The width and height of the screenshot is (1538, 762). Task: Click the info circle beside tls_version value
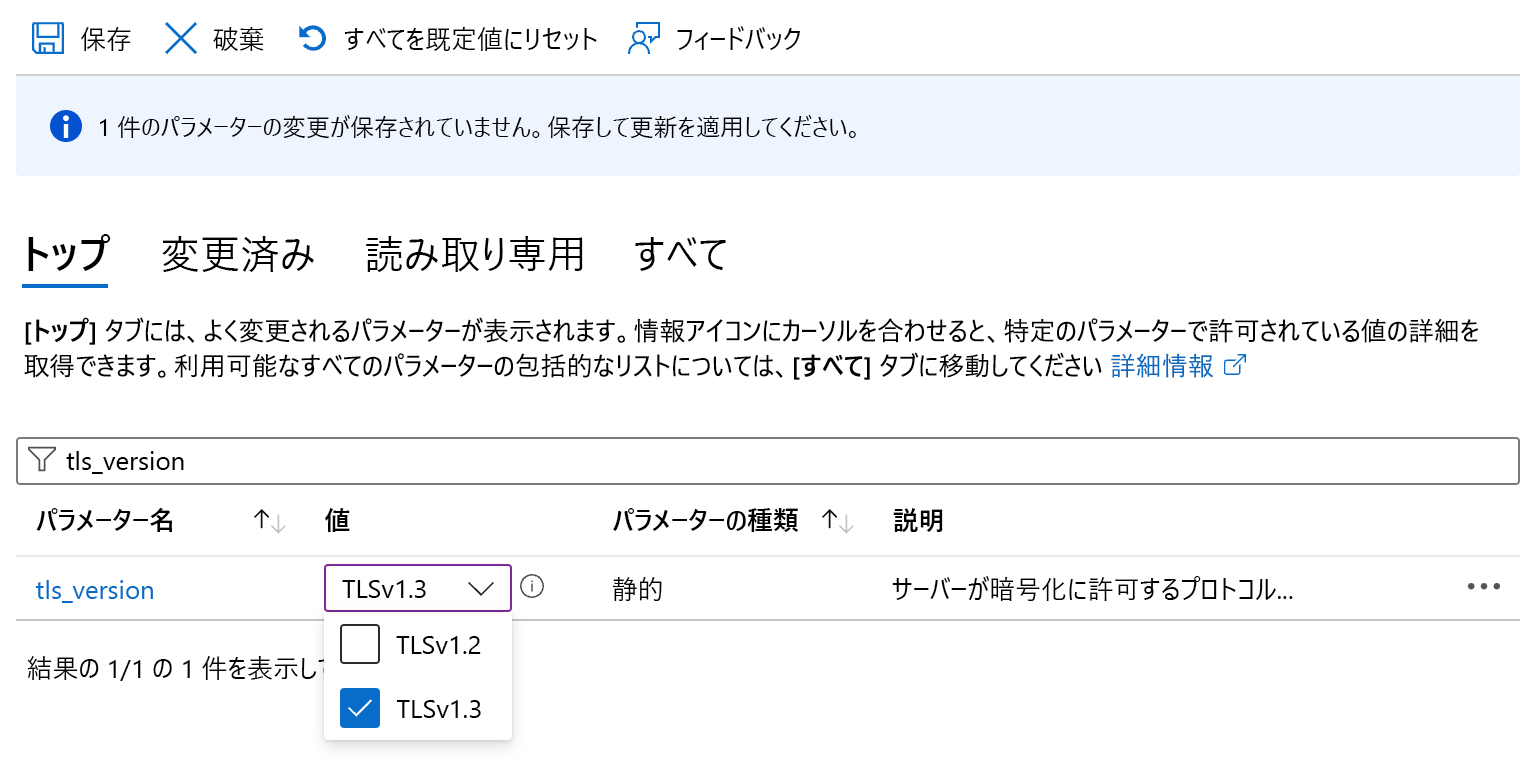pos(533,587)
